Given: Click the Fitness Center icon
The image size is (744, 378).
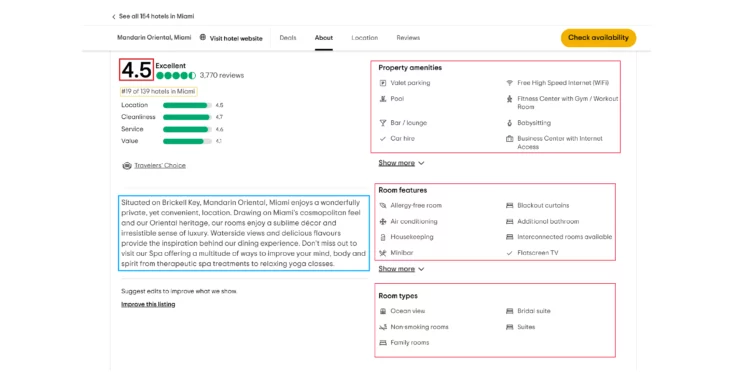Looking at the screenshot, I should pyautogui.click(x=510, y=99).
